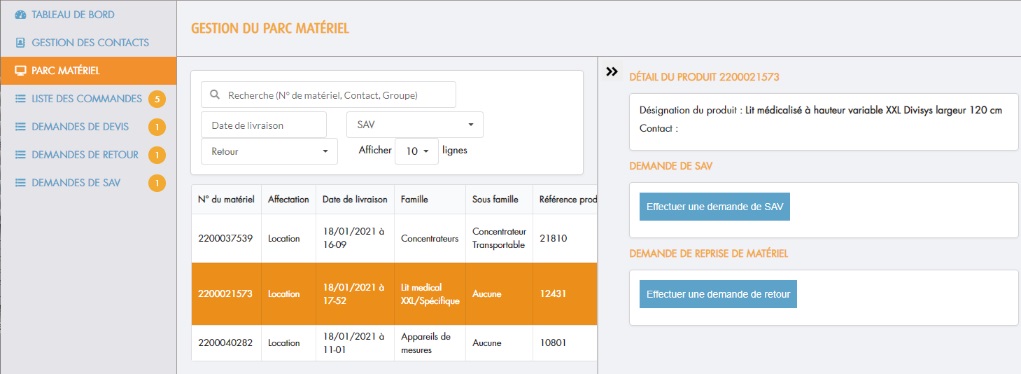This screenshot has height=374, width=1021.
Task: Focus the Recherche search field
Action: (328, 95)
